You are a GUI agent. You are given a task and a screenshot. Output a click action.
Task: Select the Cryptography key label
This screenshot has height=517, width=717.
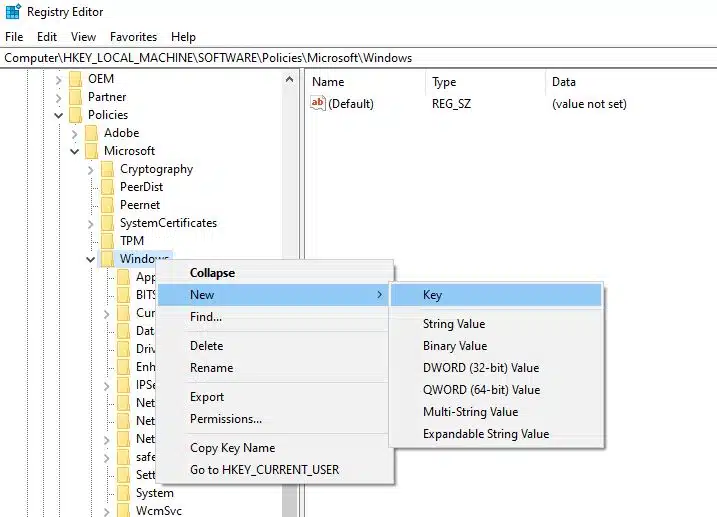click(156, 169)
